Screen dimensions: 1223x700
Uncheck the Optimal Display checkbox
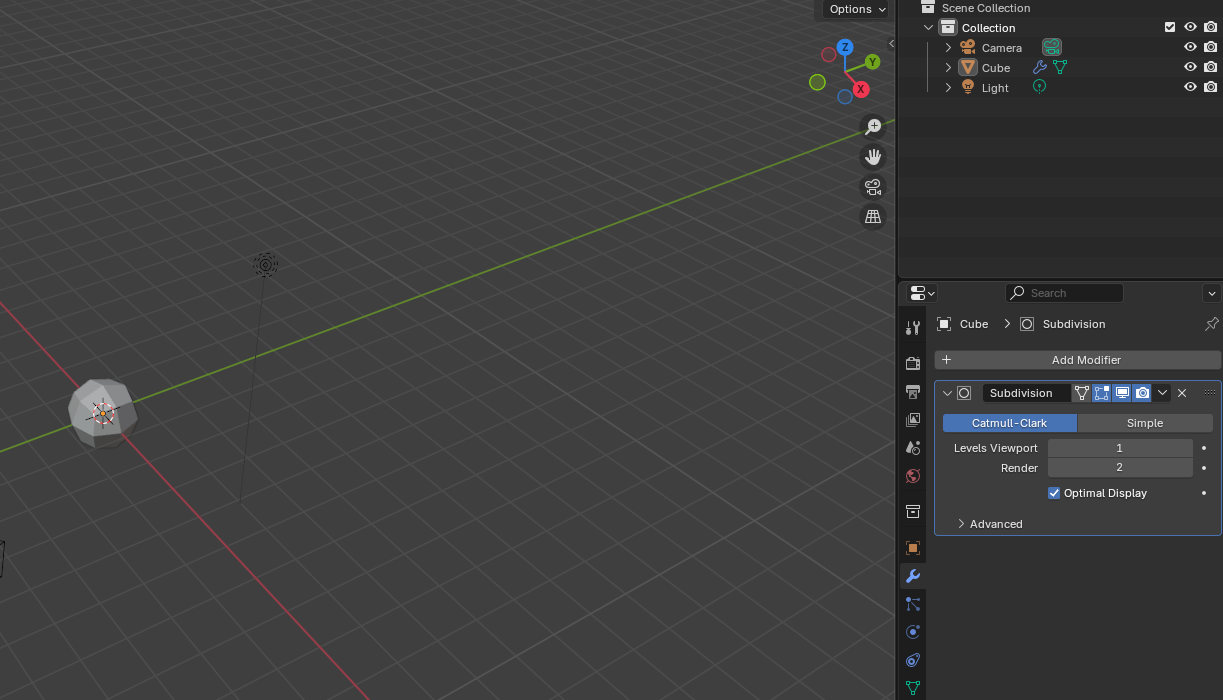(x=1054, y=493)
